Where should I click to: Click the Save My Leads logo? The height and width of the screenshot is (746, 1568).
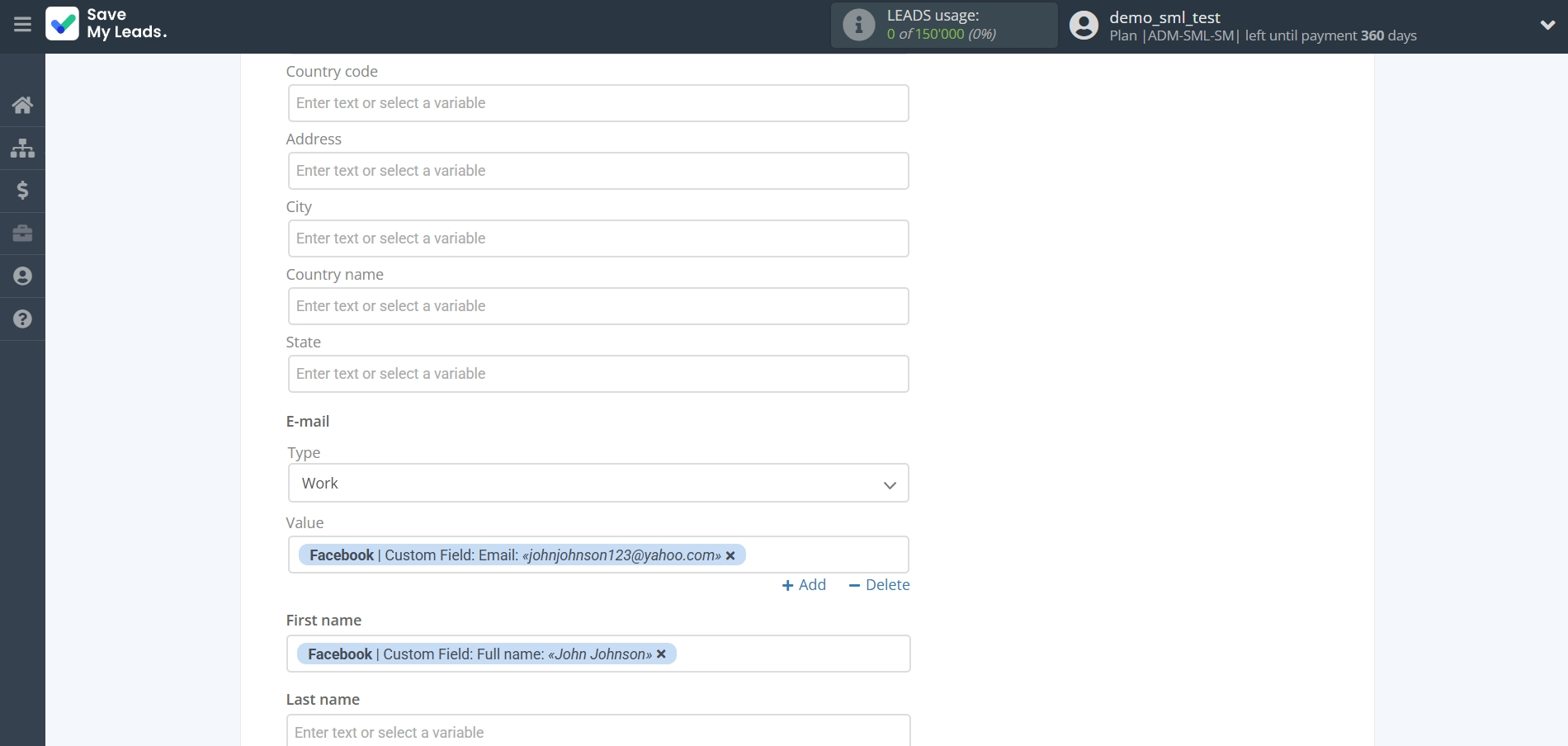click(x=106, y=24)
